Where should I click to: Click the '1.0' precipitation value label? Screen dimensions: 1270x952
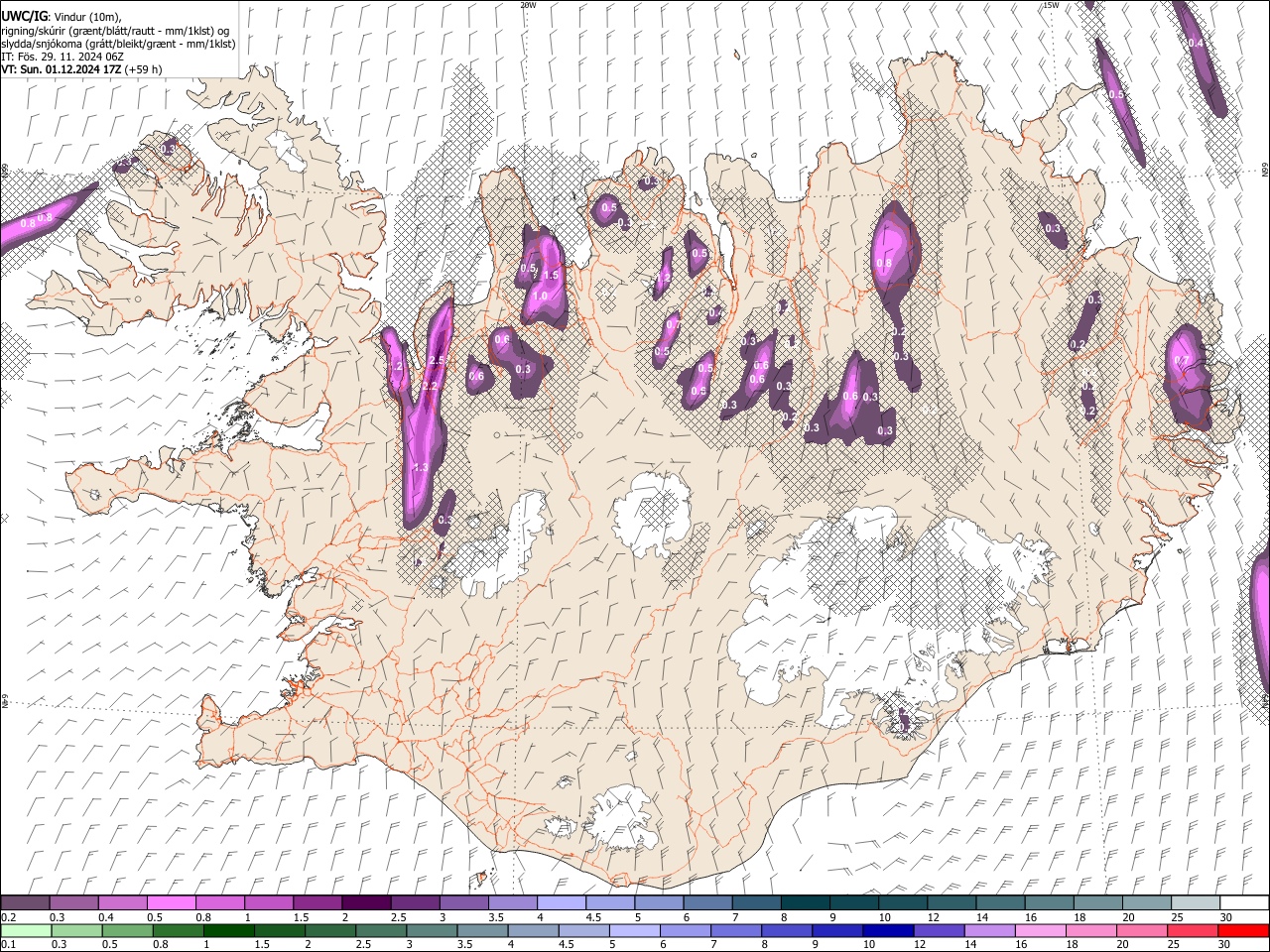(541, 296)
